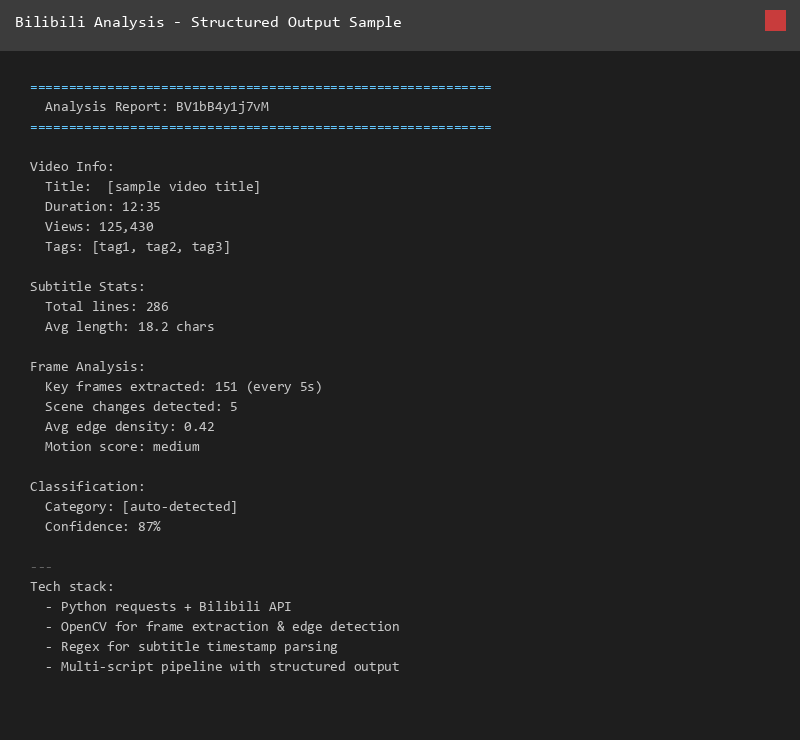Screen dimensions: 800x740
Task: Click the 'Frame Analysis:' heading
Action: coord(87,367)
